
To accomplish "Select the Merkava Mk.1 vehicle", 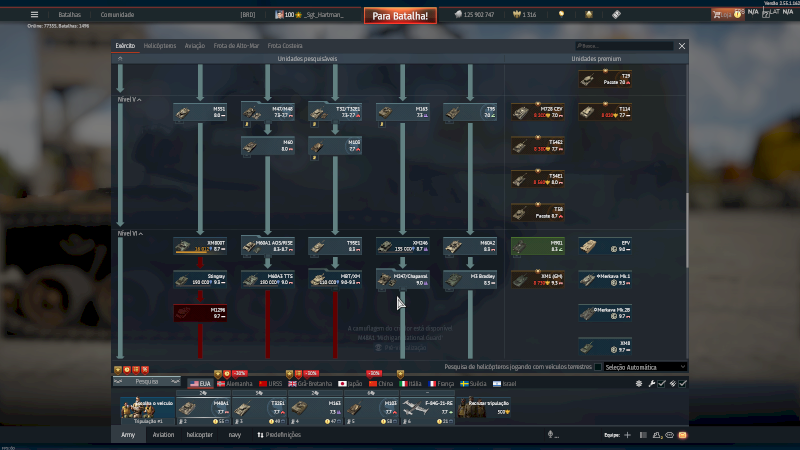I will 605,280.
